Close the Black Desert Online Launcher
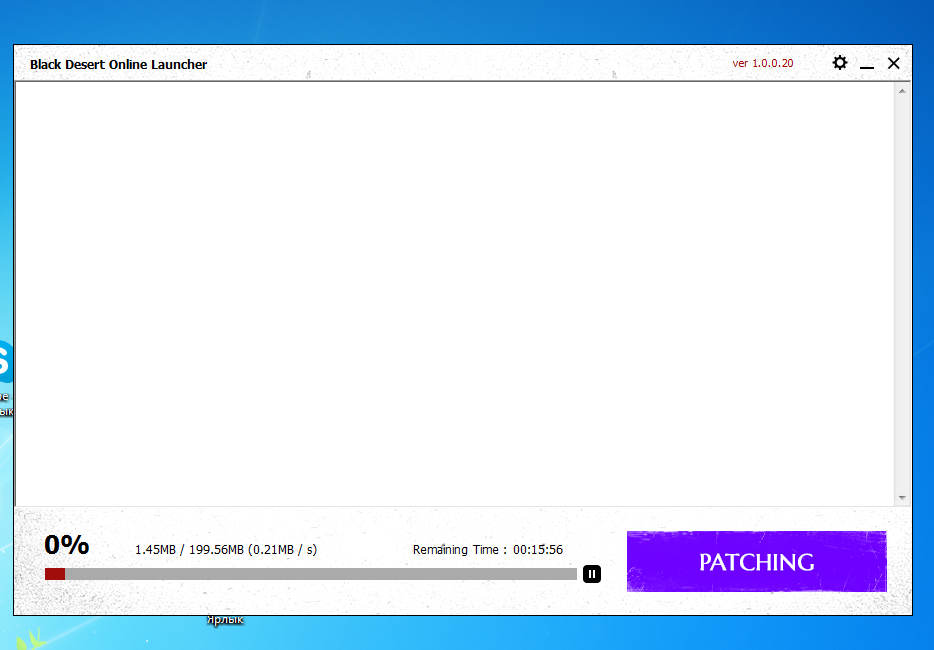The height and width of the screenshot is (650, 934). (893, 63)
